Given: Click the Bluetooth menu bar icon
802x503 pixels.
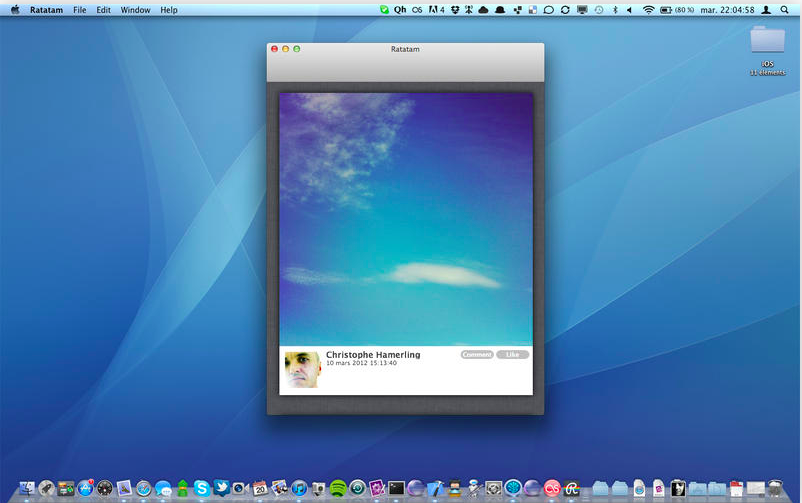Looking at the screenshot, I should 615,10.
